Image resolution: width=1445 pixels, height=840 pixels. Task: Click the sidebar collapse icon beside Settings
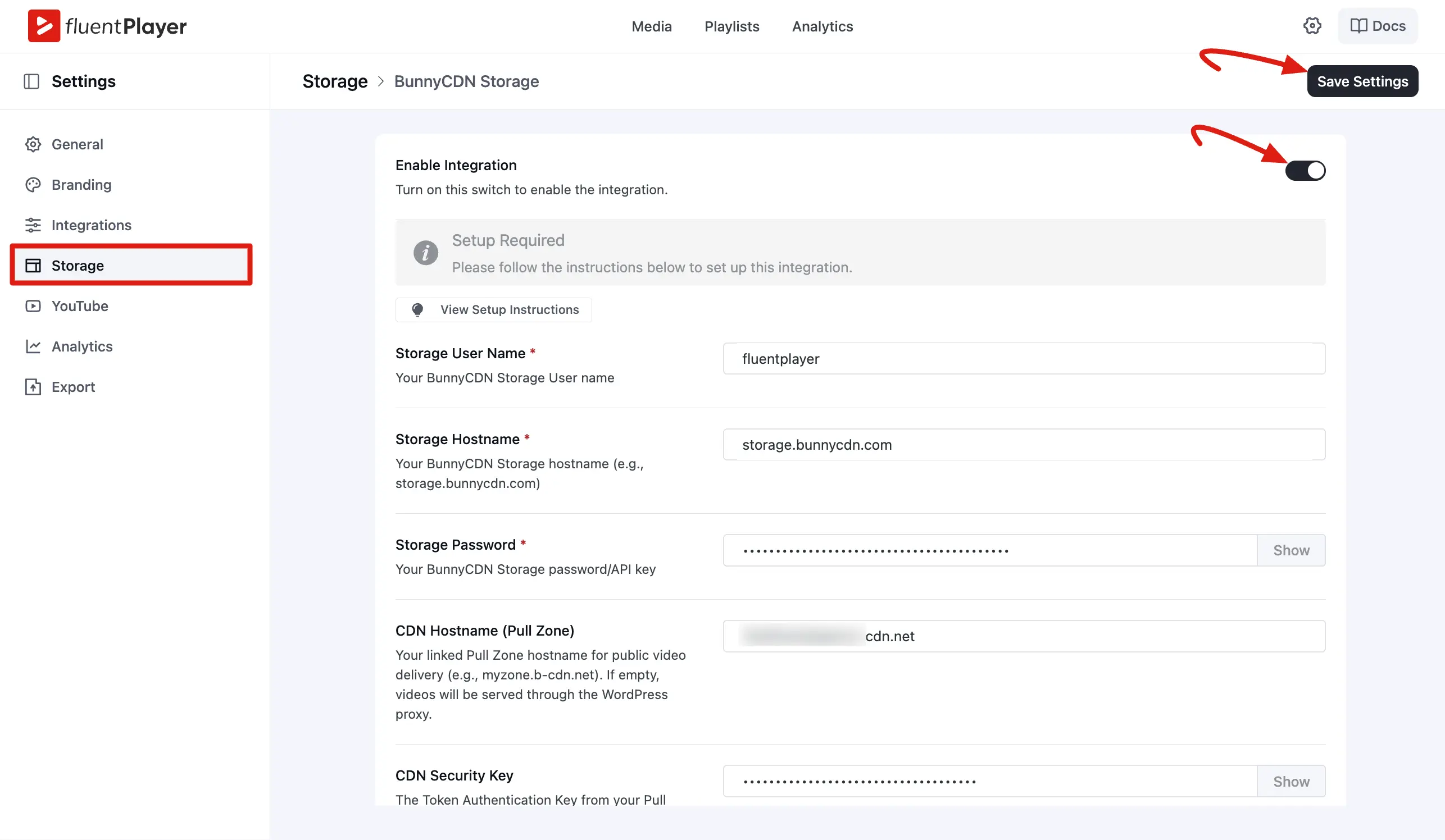31,81
